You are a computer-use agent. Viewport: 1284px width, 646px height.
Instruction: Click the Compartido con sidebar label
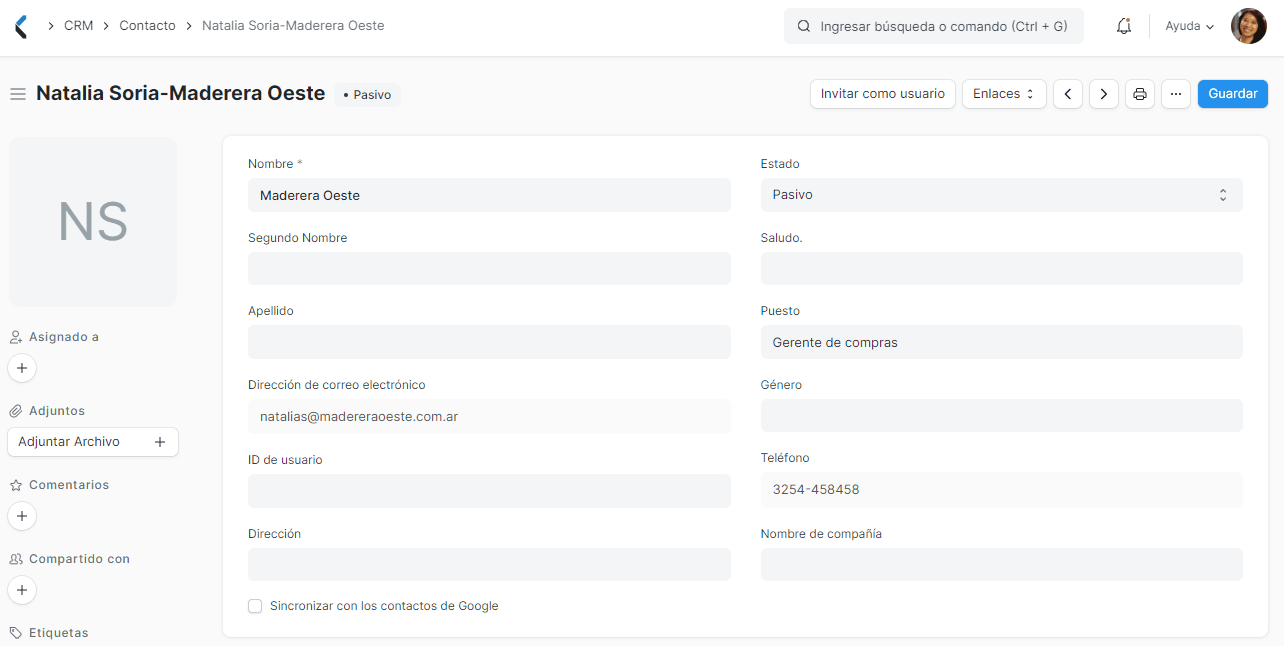coord(79,559)
